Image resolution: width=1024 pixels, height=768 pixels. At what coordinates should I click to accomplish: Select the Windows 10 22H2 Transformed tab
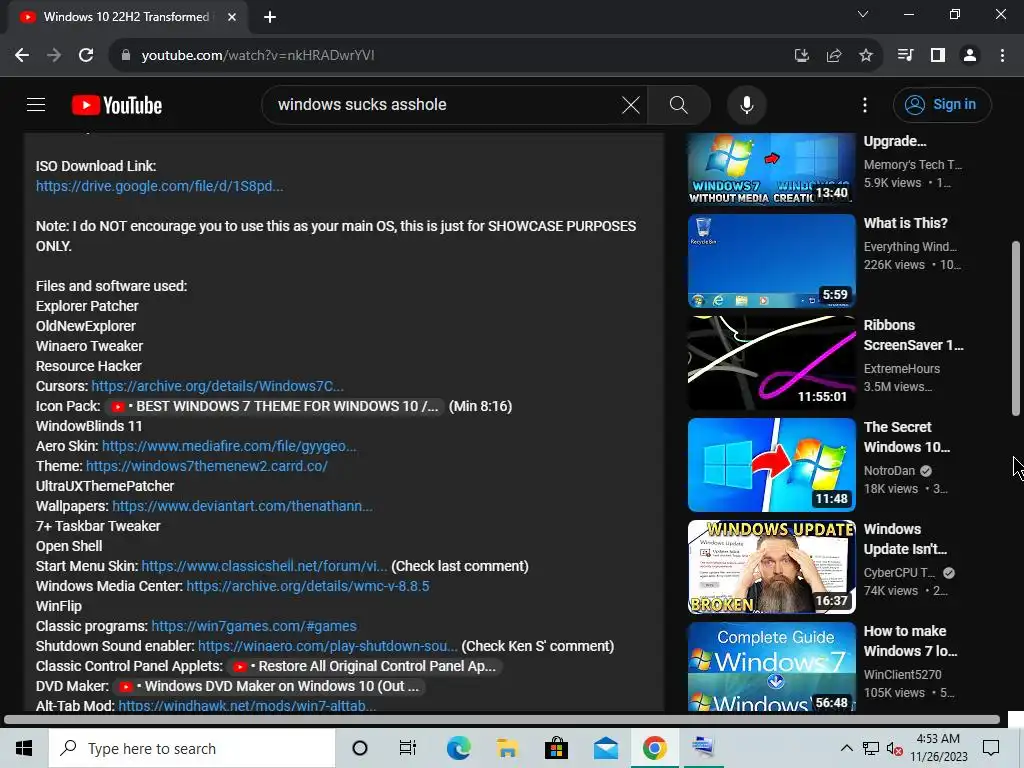pos(127,17)
